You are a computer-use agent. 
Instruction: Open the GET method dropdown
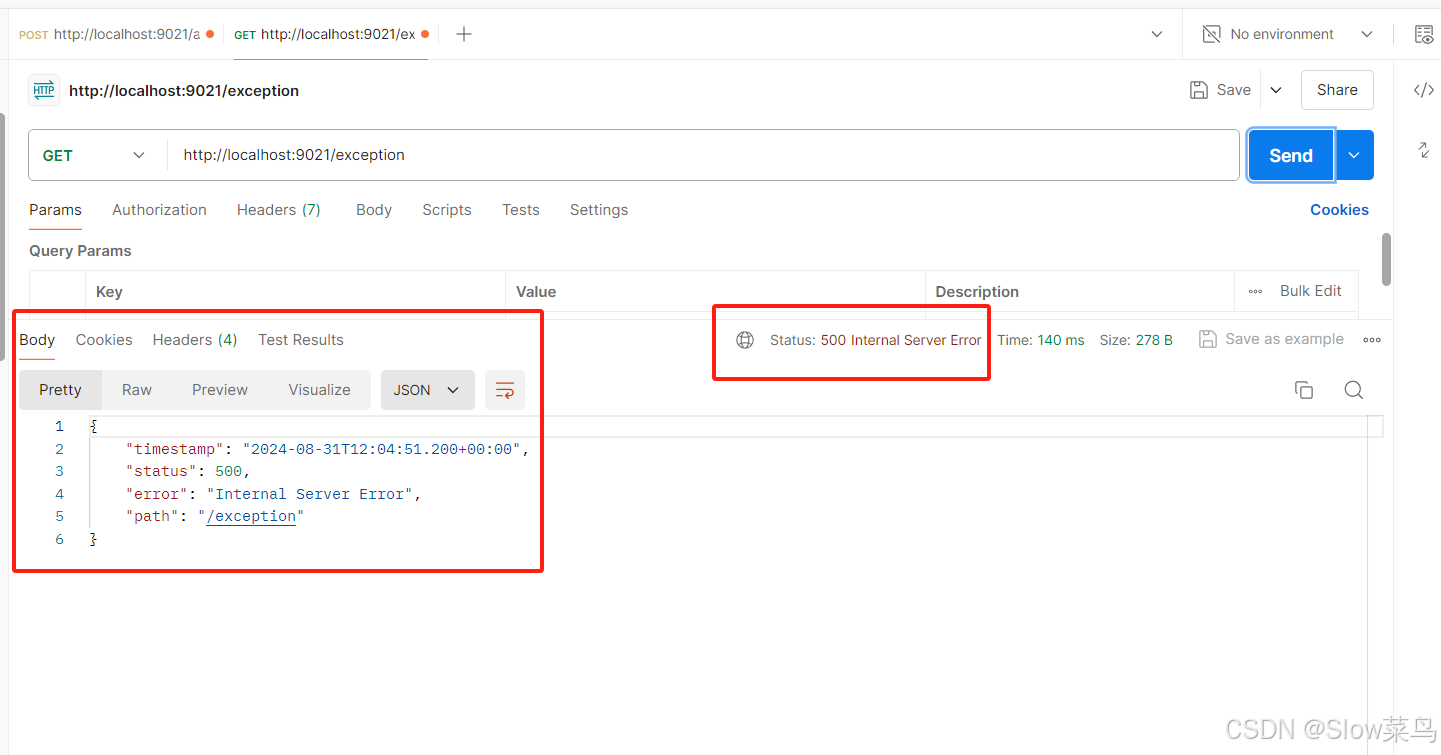[96, 155]
